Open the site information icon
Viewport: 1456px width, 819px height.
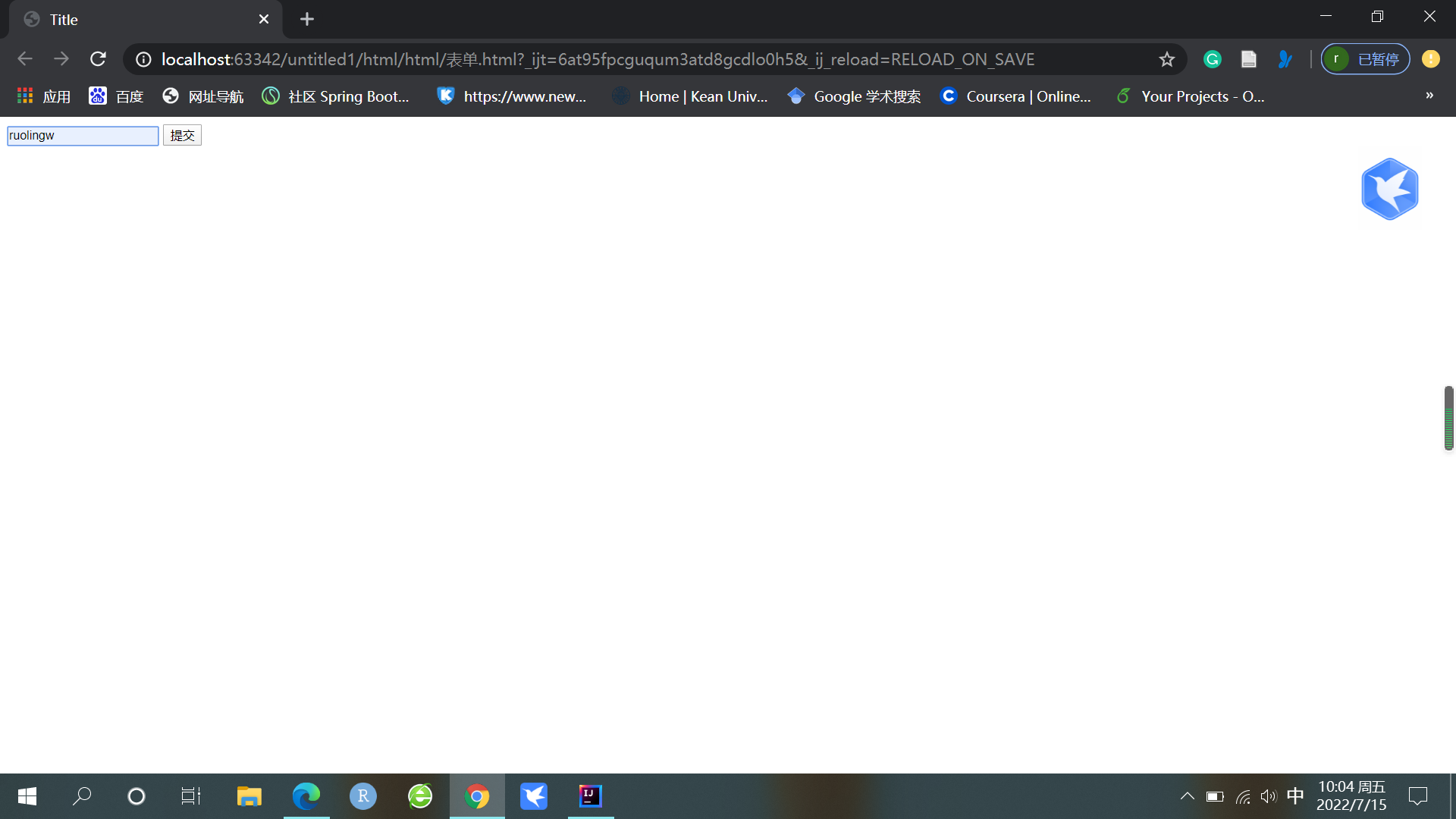point(143,59)
